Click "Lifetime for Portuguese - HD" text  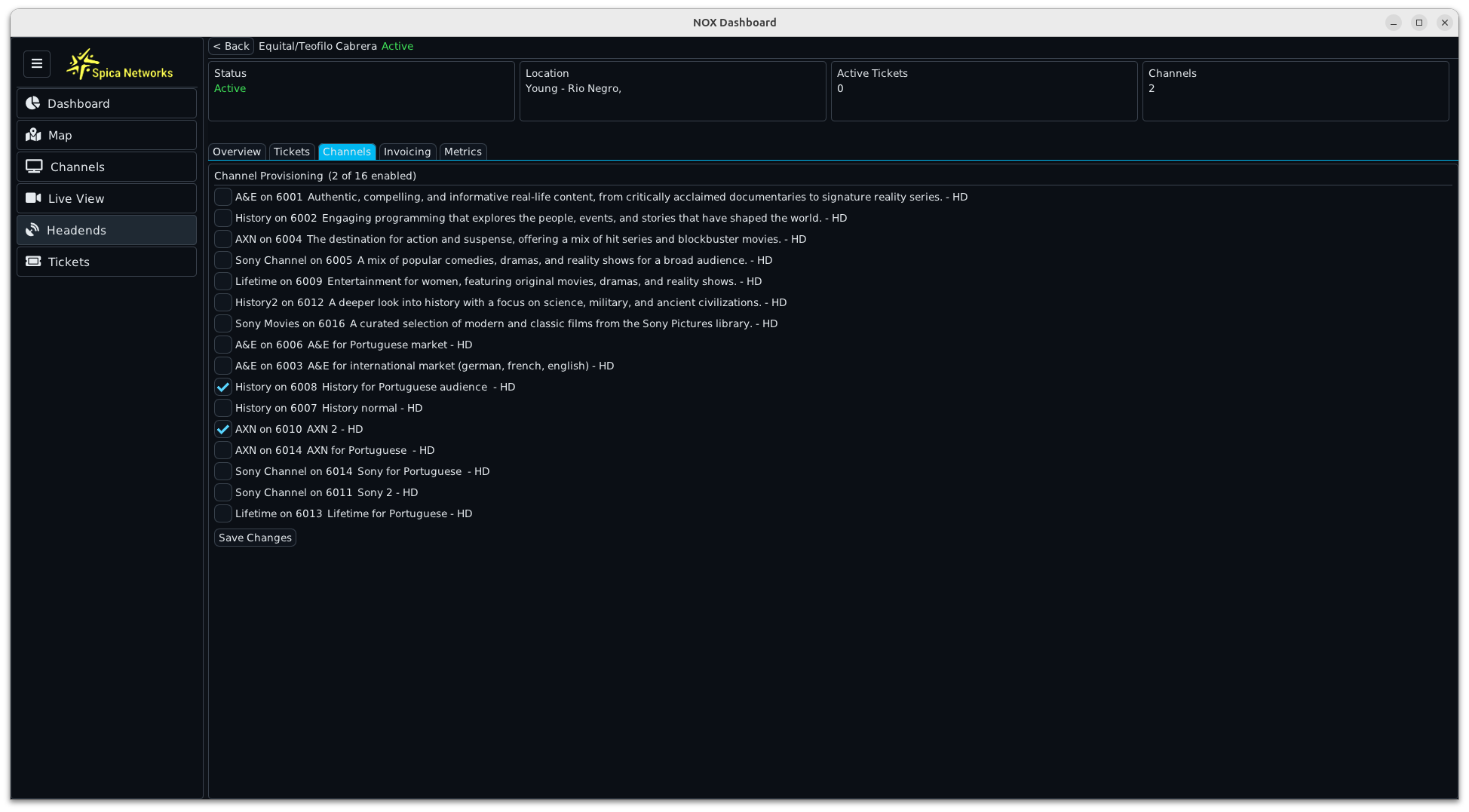coord(400,513)
